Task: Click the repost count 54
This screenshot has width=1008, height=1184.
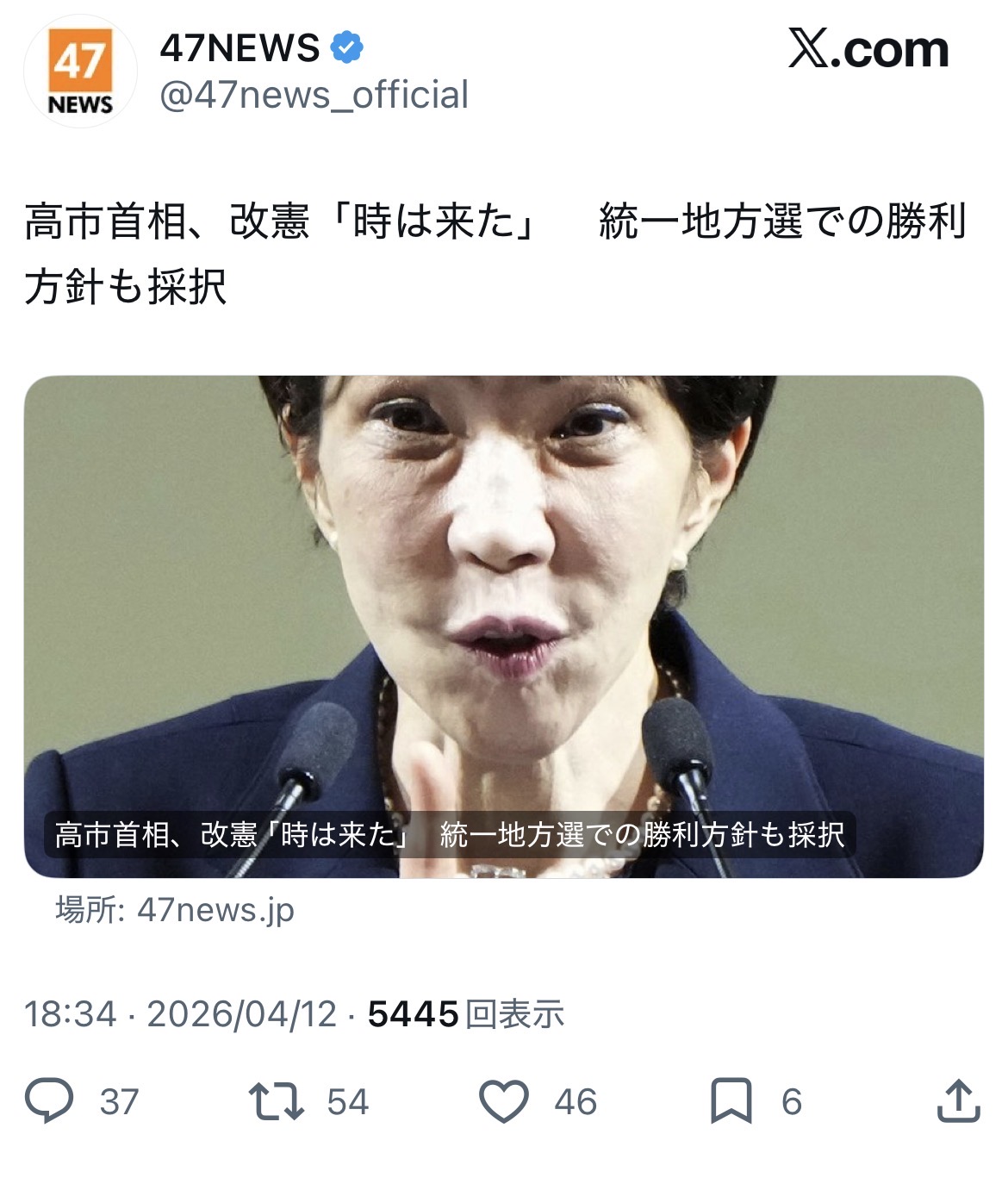Action: [x=348, y=1102]
